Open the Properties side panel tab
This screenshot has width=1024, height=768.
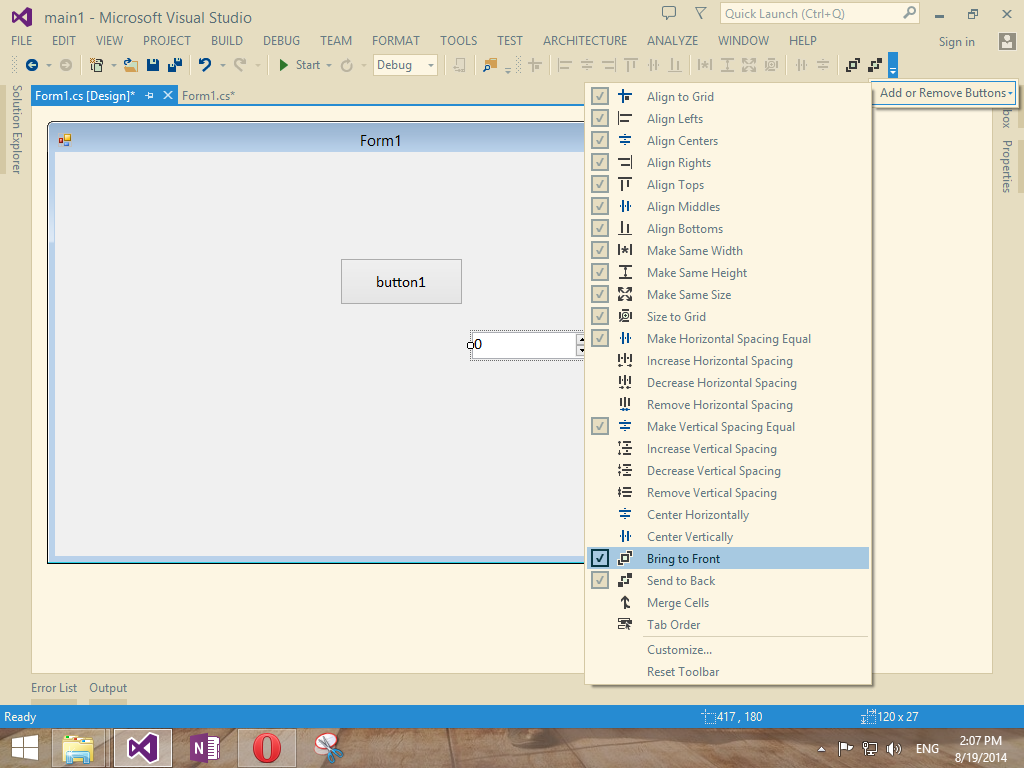1007,167
